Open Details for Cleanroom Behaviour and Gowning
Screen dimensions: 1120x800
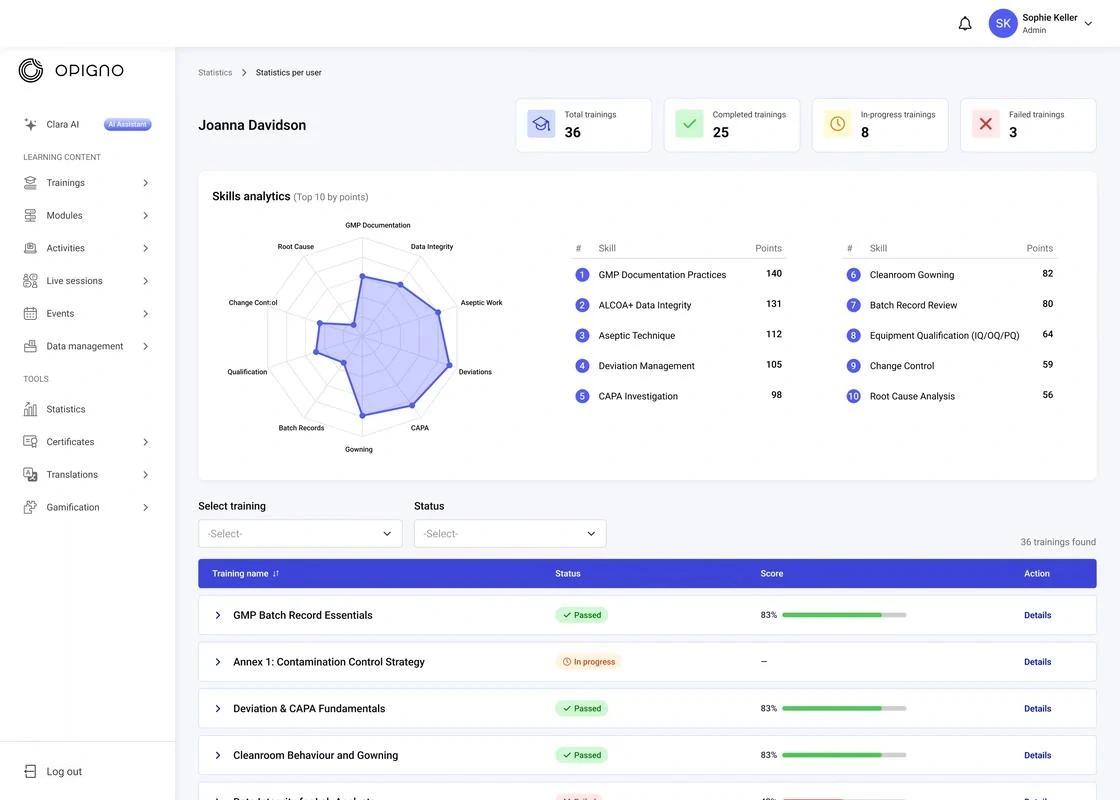[1037, 755]
